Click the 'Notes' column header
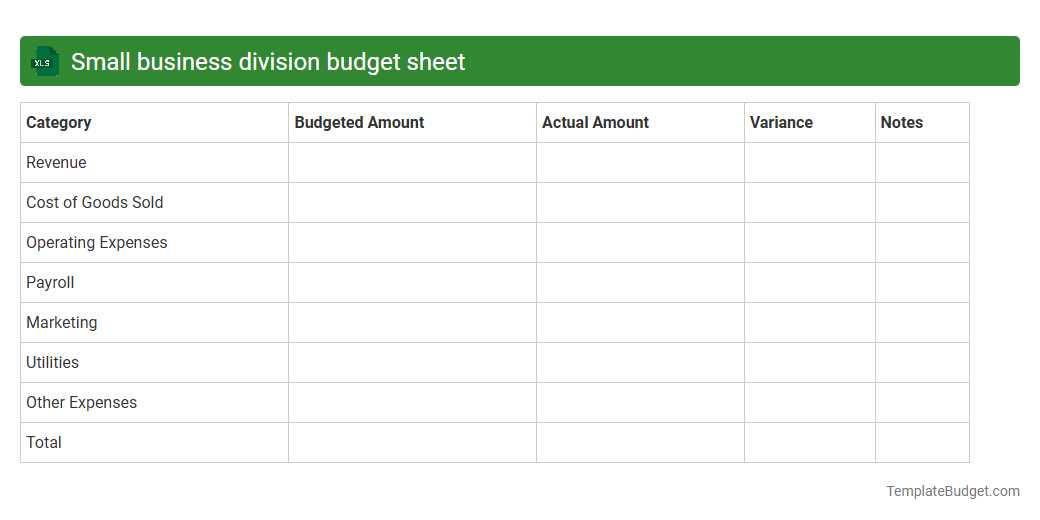The image size is (1040, 520). (923, 123)
